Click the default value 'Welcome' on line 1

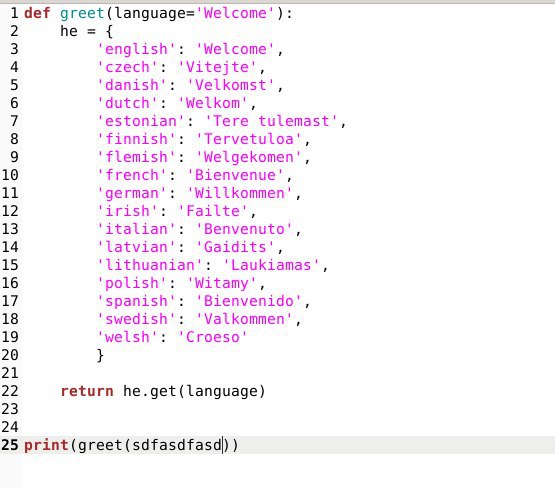pos(235,13)
